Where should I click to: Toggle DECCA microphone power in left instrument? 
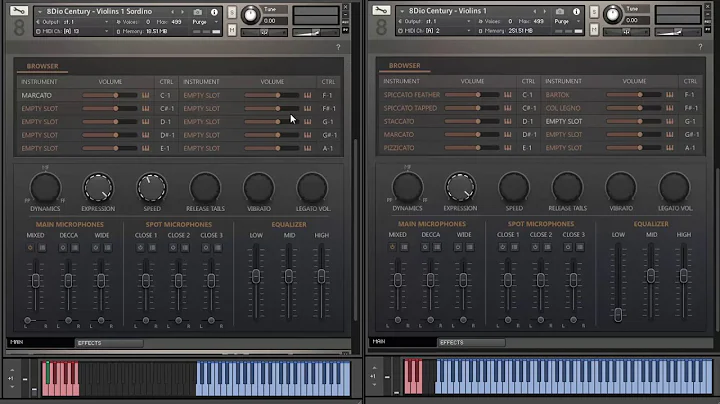tap(63, 248)
